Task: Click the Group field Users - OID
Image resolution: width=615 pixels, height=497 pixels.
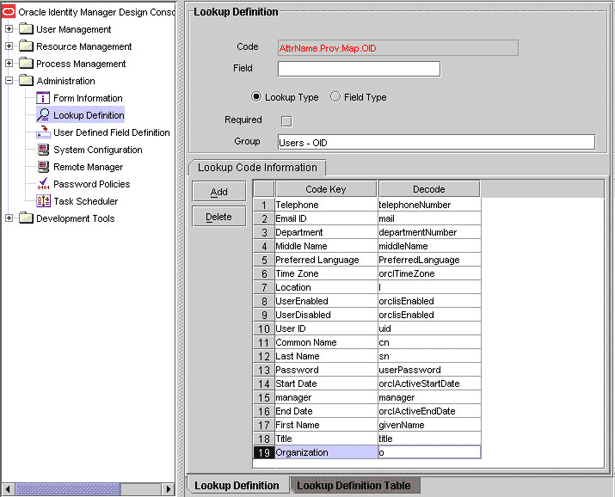Action: tap(436, 142)
